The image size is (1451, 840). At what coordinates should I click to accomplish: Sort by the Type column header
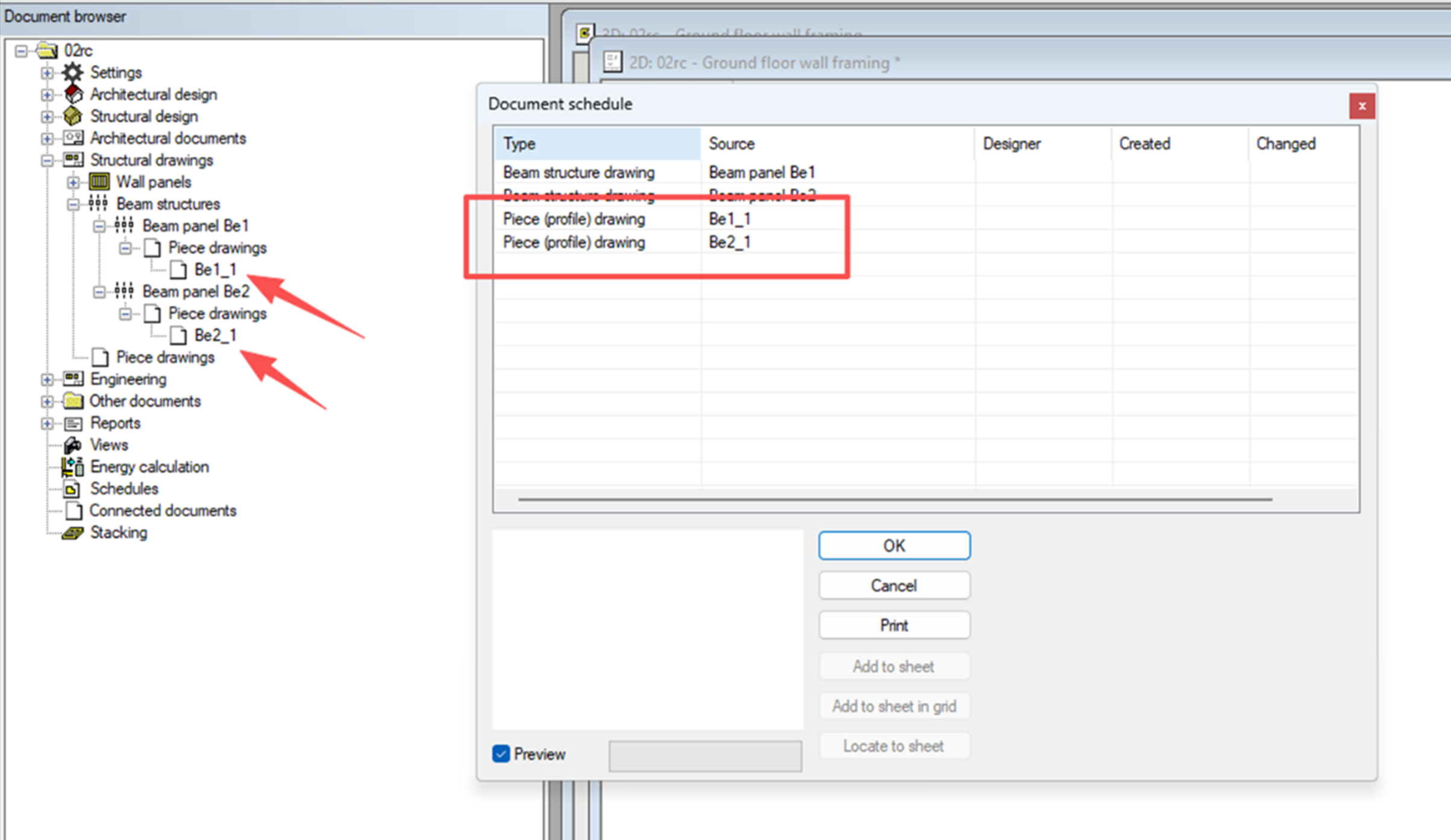(596, 144)
